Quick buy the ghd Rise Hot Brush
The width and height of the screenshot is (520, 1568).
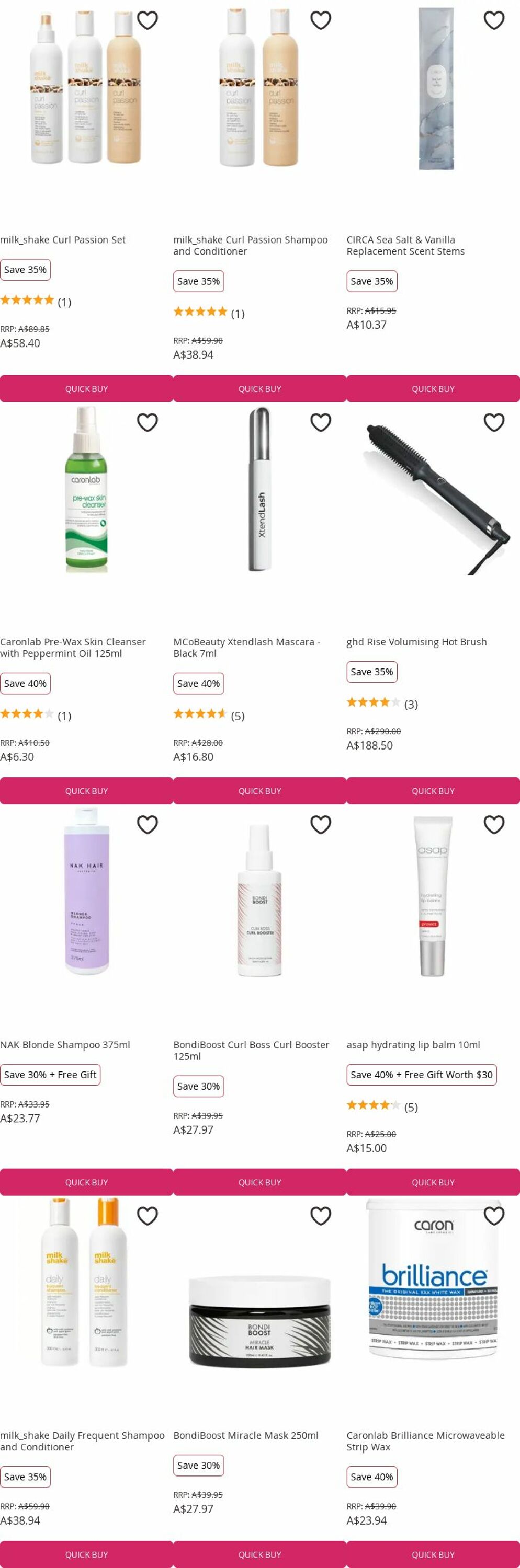click(x=433, y=791)
